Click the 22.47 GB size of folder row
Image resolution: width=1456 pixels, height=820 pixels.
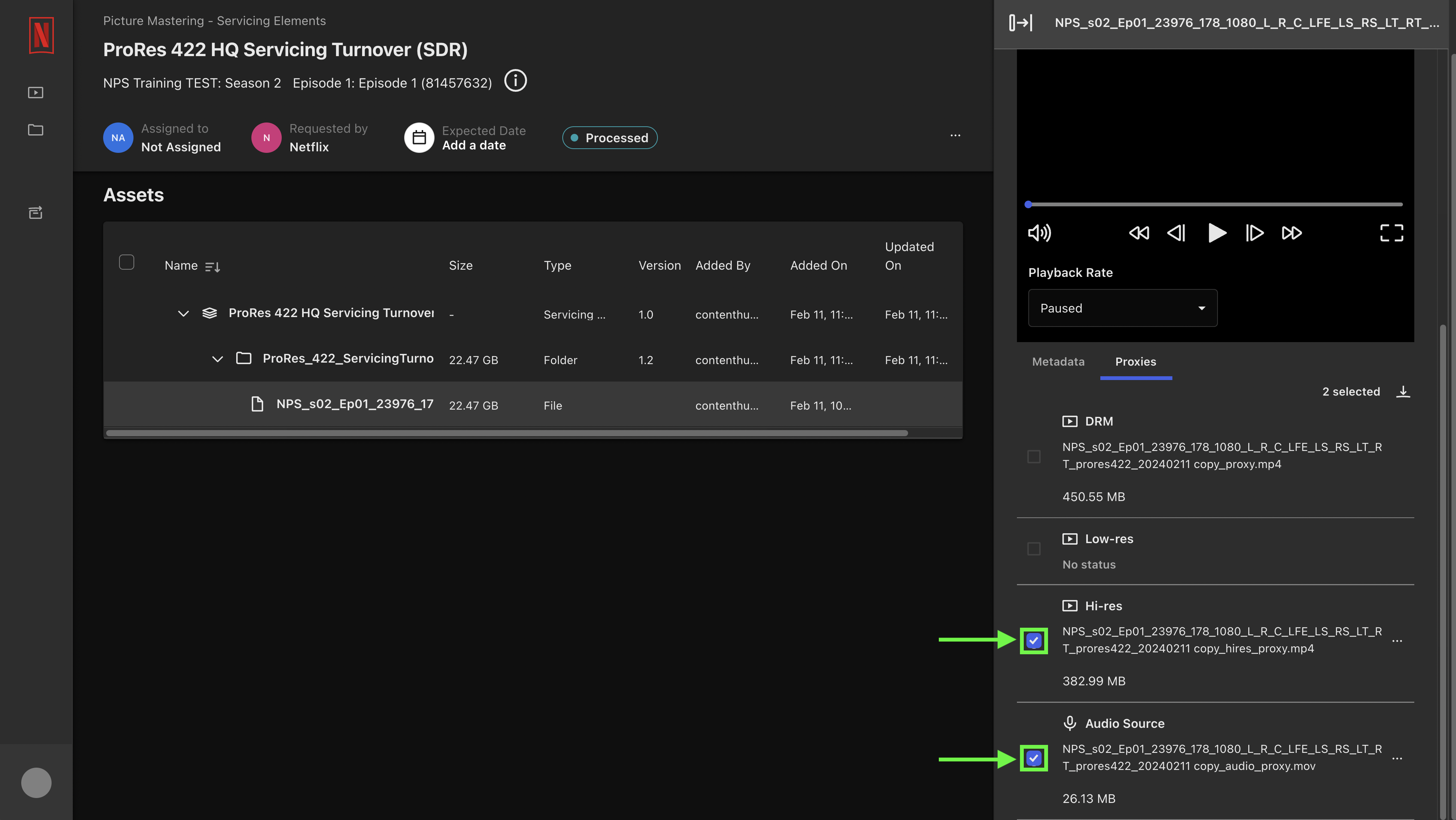point(473,360)
